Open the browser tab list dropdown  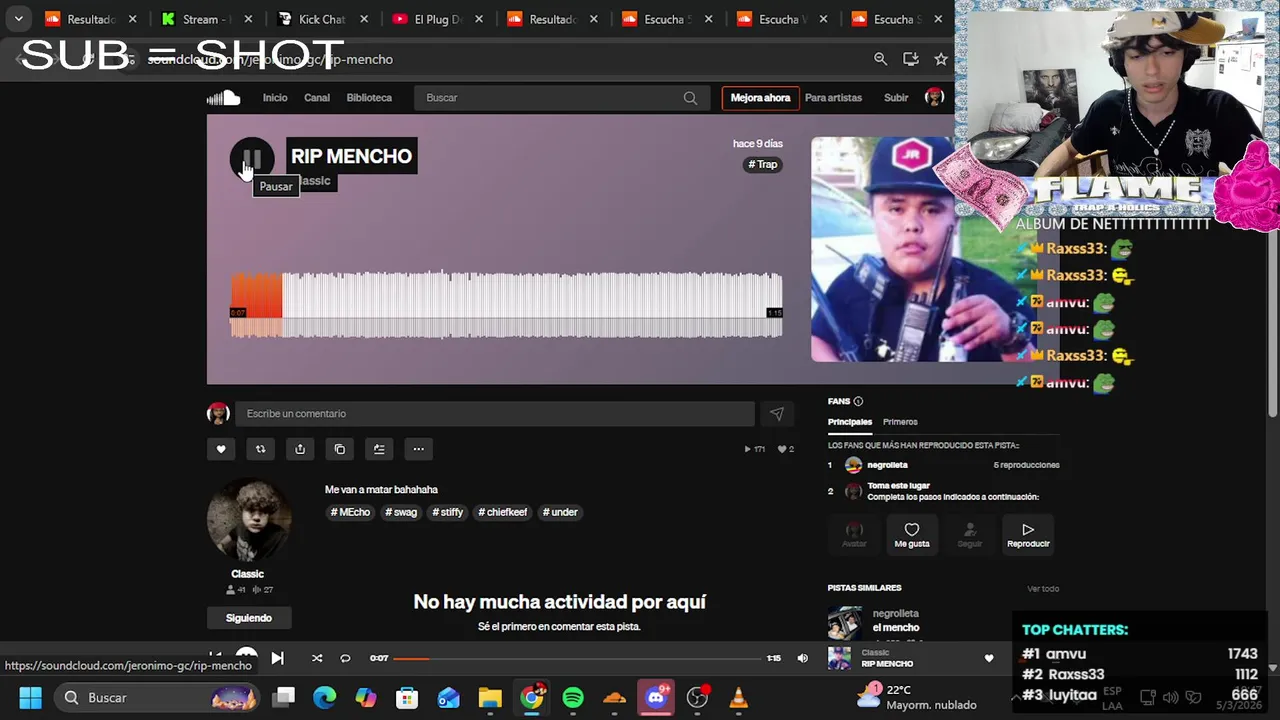(18, 19)
